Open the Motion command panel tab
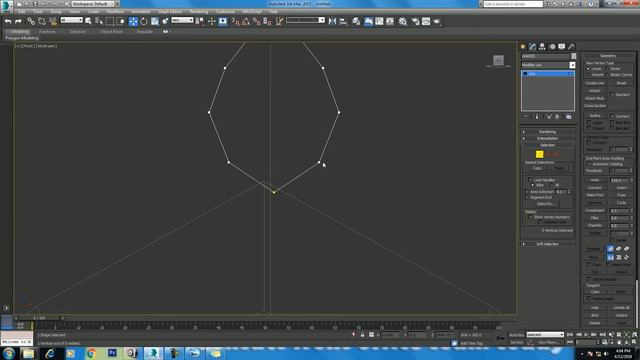The image size is (640, 360). [x=552, y=47]
